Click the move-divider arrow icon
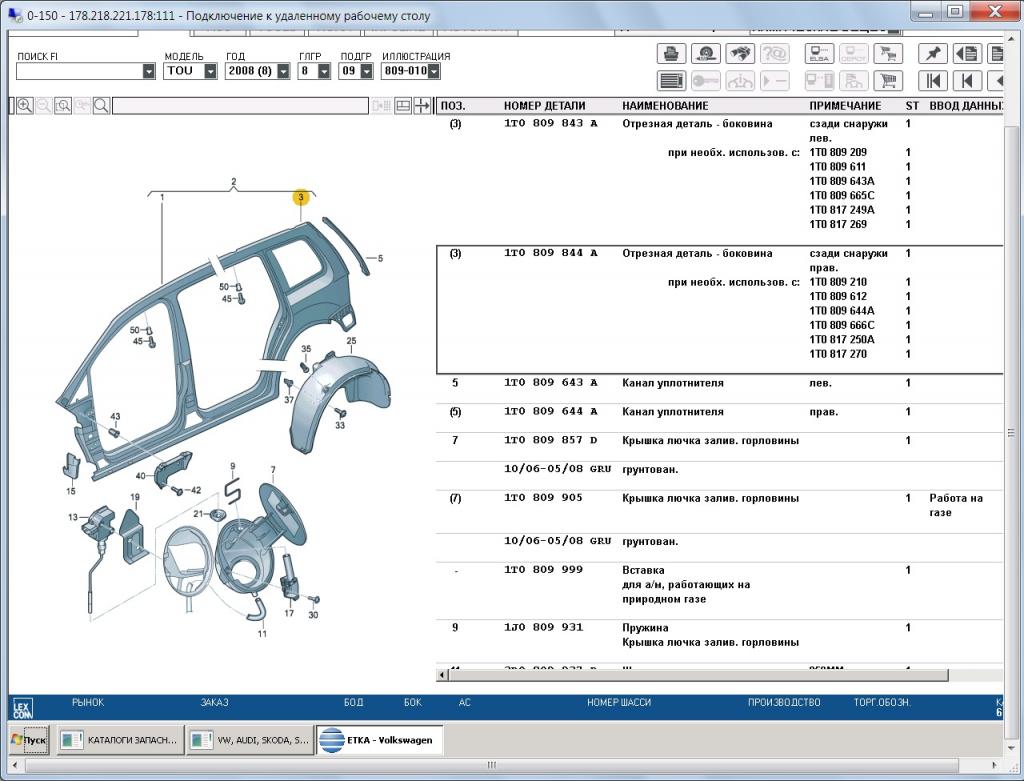The height and width of the screenshot is (781, 1024). tap(423, 106)
